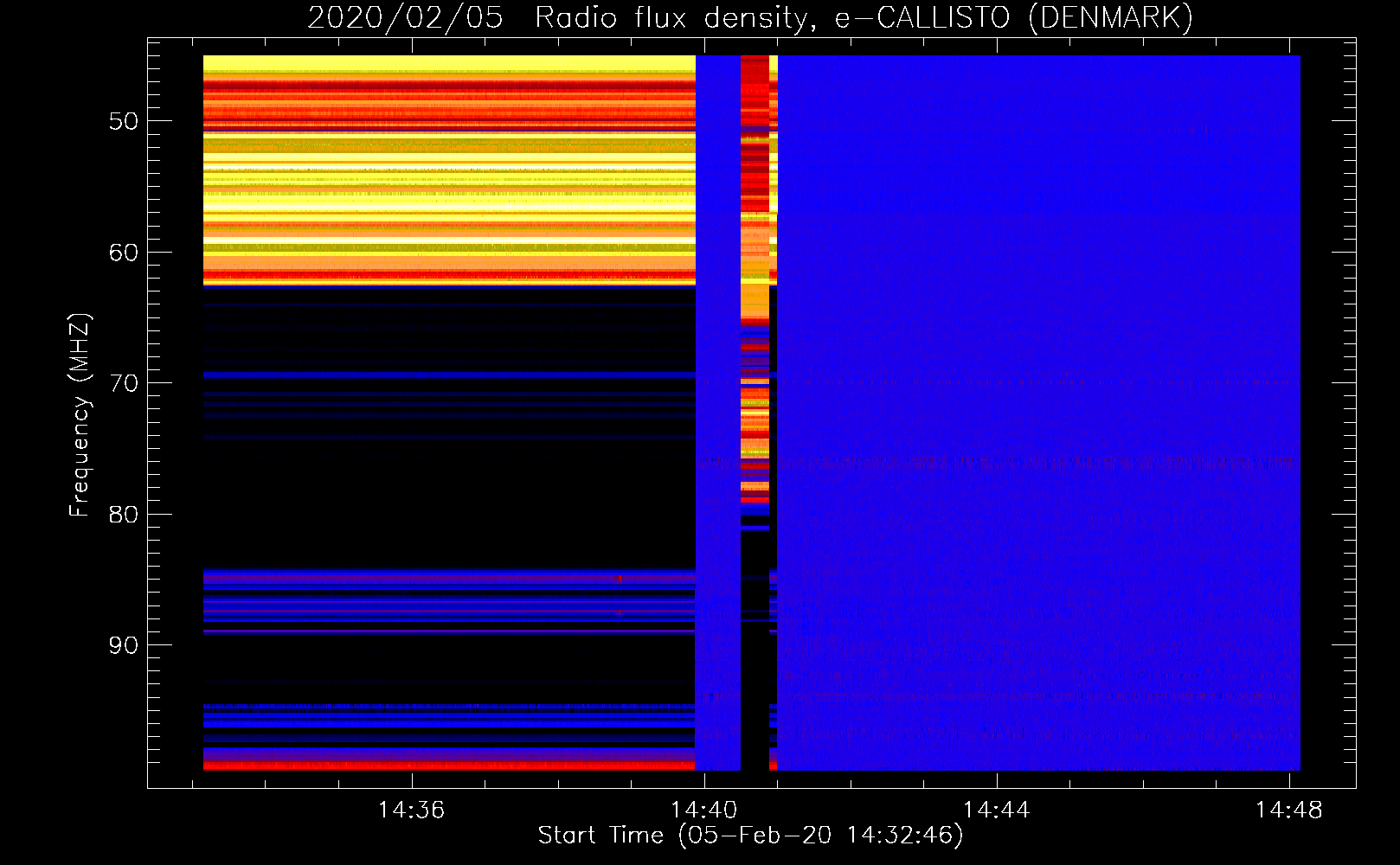The image size is (1400, 865).
Task: Click the 60 frequency tick label
Action: tap(124, 253)
